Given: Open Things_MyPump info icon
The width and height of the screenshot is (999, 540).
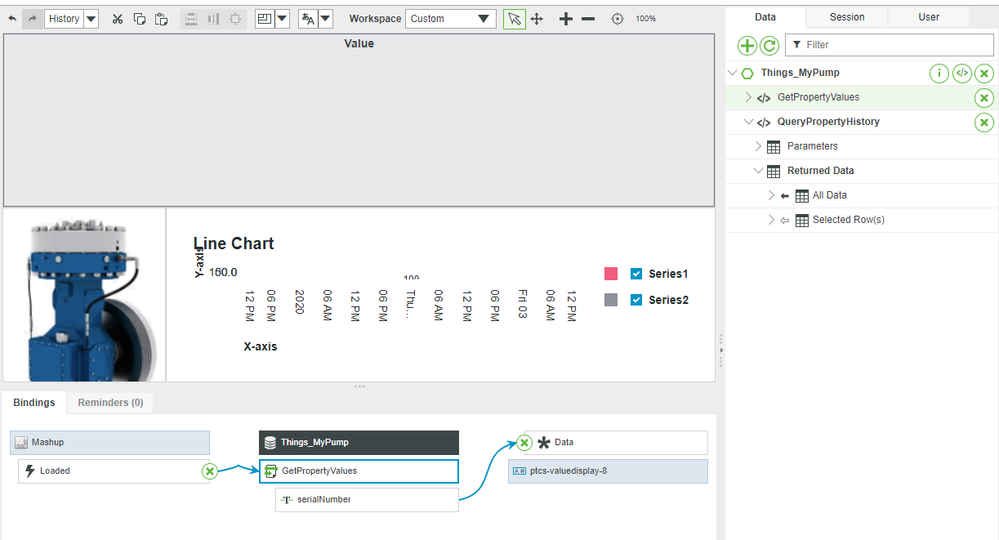Looking at the screenshot, I should click(939, 73).
